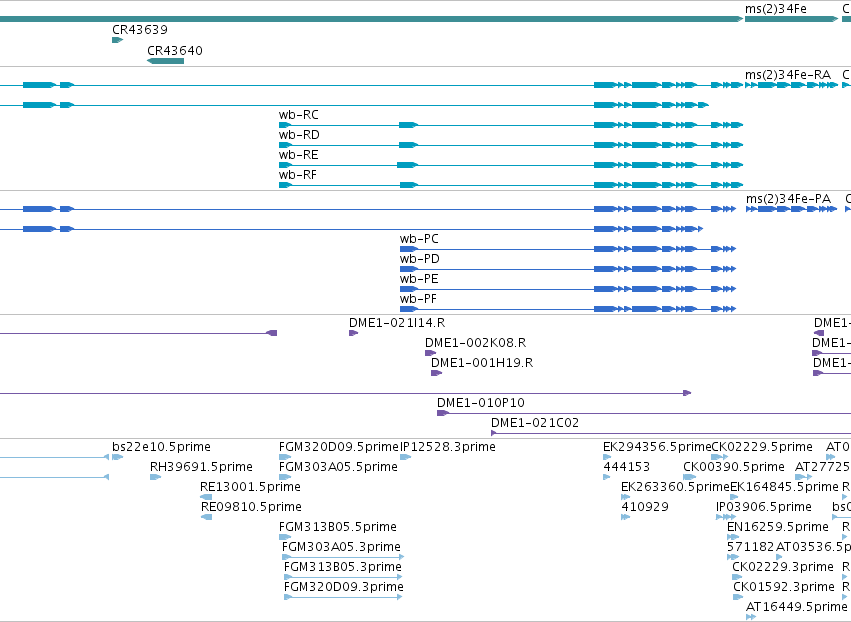
Task: Select the IP03906.5prime EST label
Action: 764,507
